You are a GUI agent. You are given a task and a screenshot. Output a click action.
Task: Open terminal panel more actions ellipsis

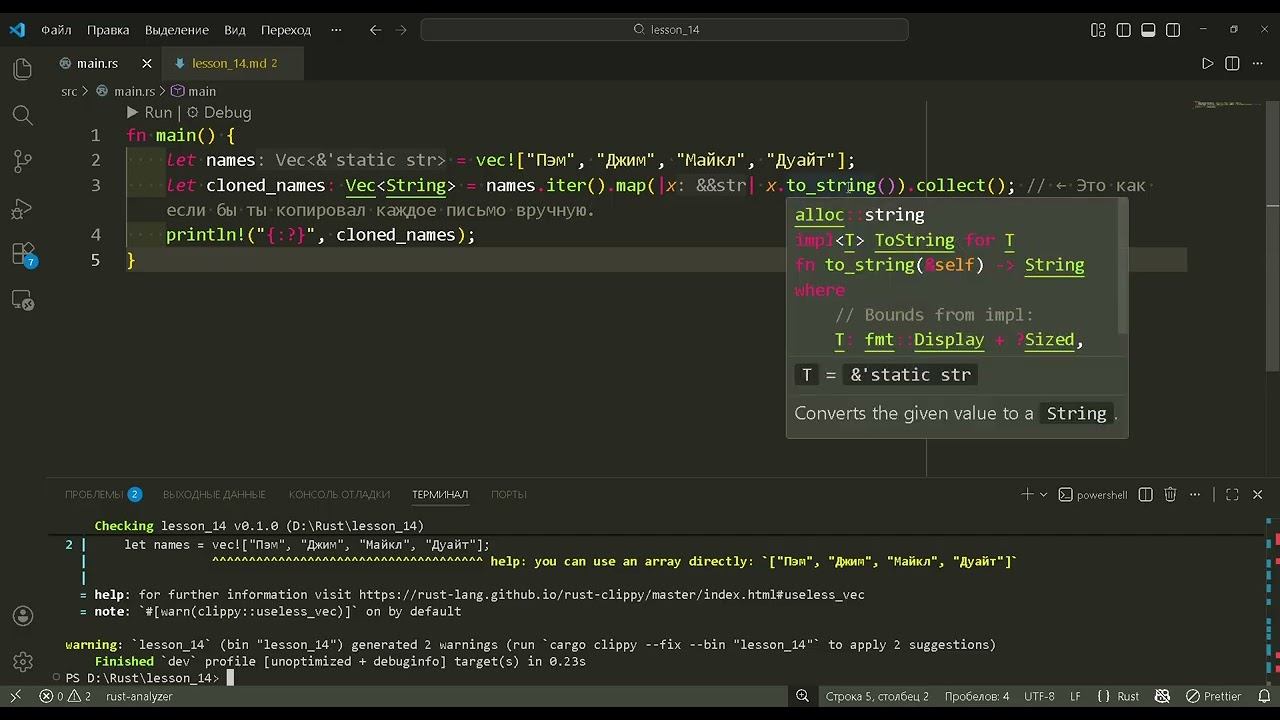(1195, 494)
